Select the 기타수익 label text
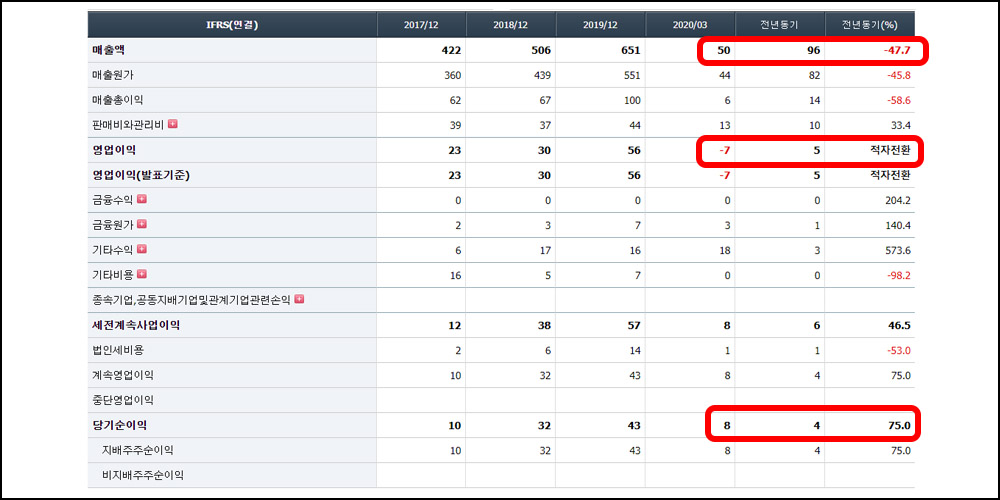Viewport: 1000px width, 500px height. (113, 249)
